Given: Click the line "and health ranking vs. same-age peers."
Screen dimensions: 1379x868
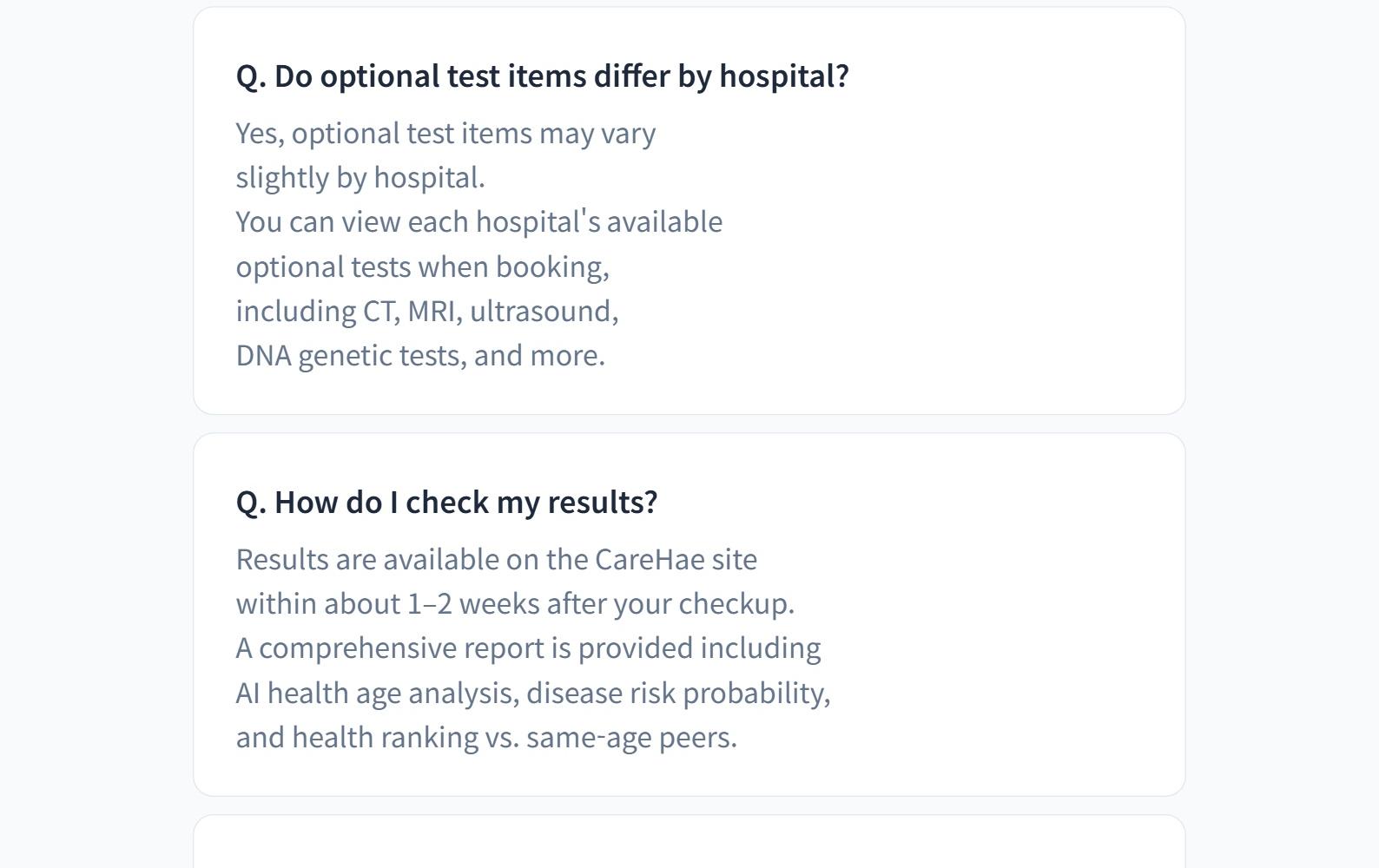Looking at the screenshot, I should click(x=486, y=738).
